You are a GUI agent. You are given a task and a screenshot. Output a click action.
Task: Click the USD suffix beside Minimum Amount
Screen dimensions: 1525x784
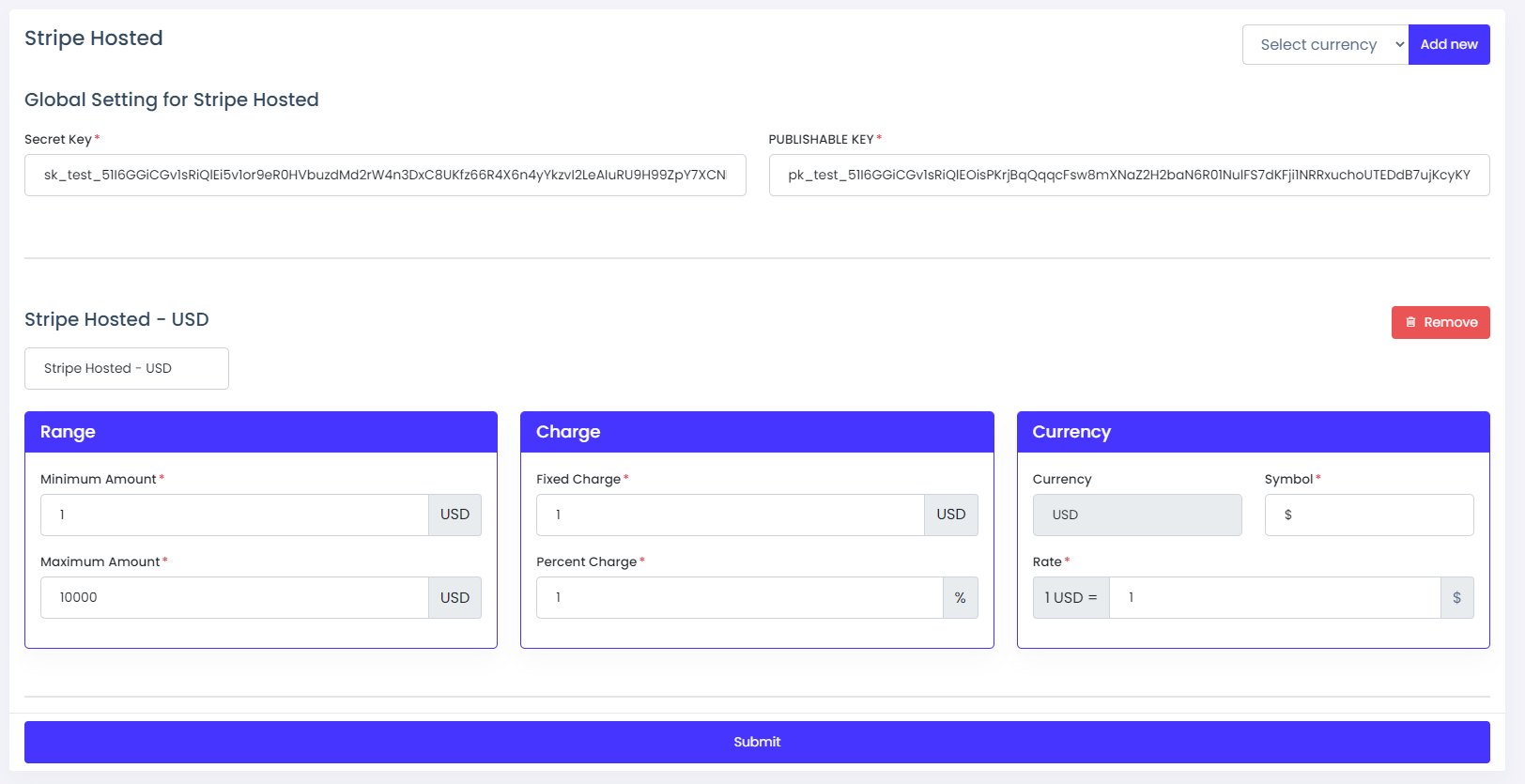[x=455, y=515]
